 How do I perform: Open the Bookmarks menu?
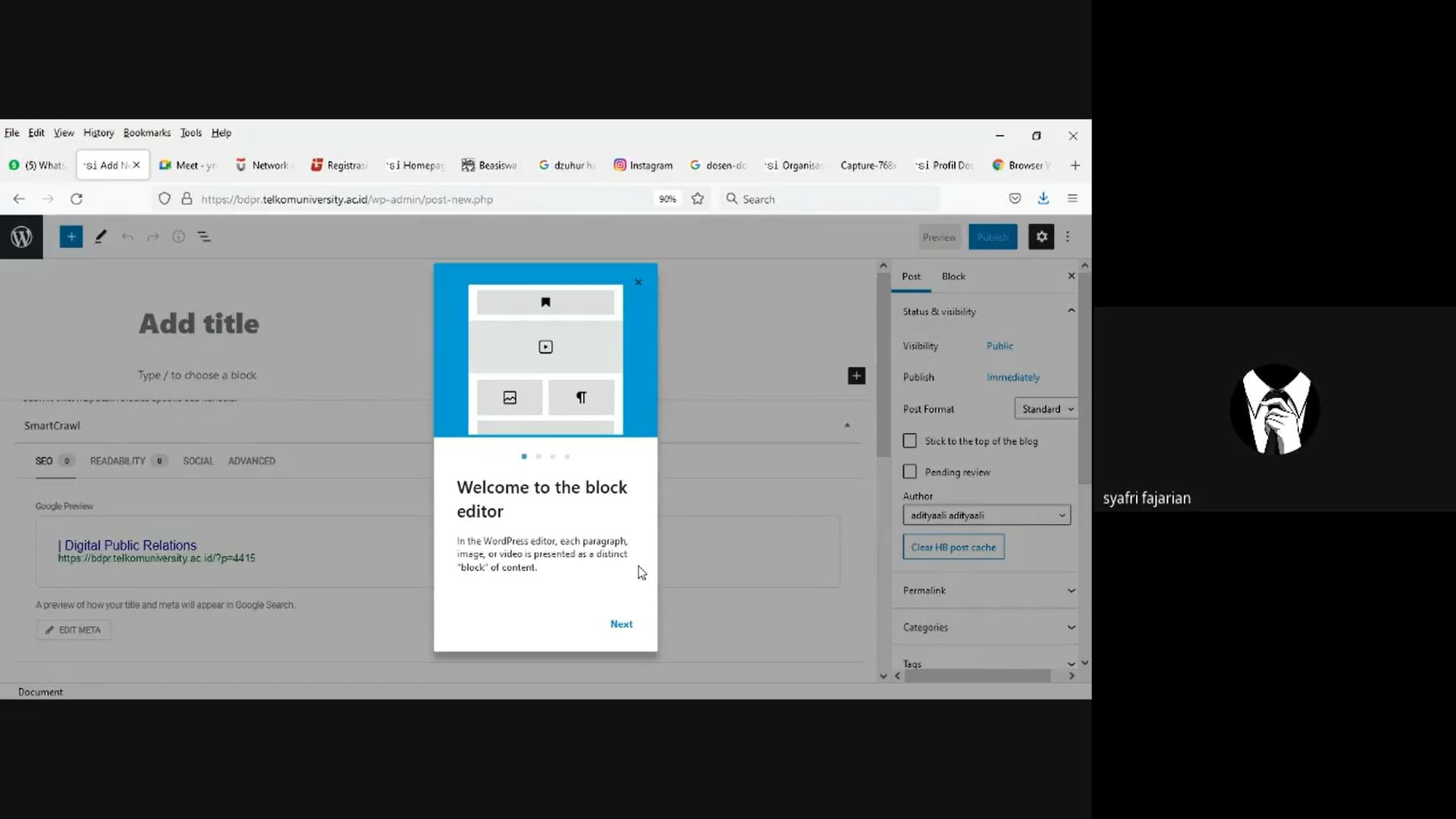pos(146,133)
